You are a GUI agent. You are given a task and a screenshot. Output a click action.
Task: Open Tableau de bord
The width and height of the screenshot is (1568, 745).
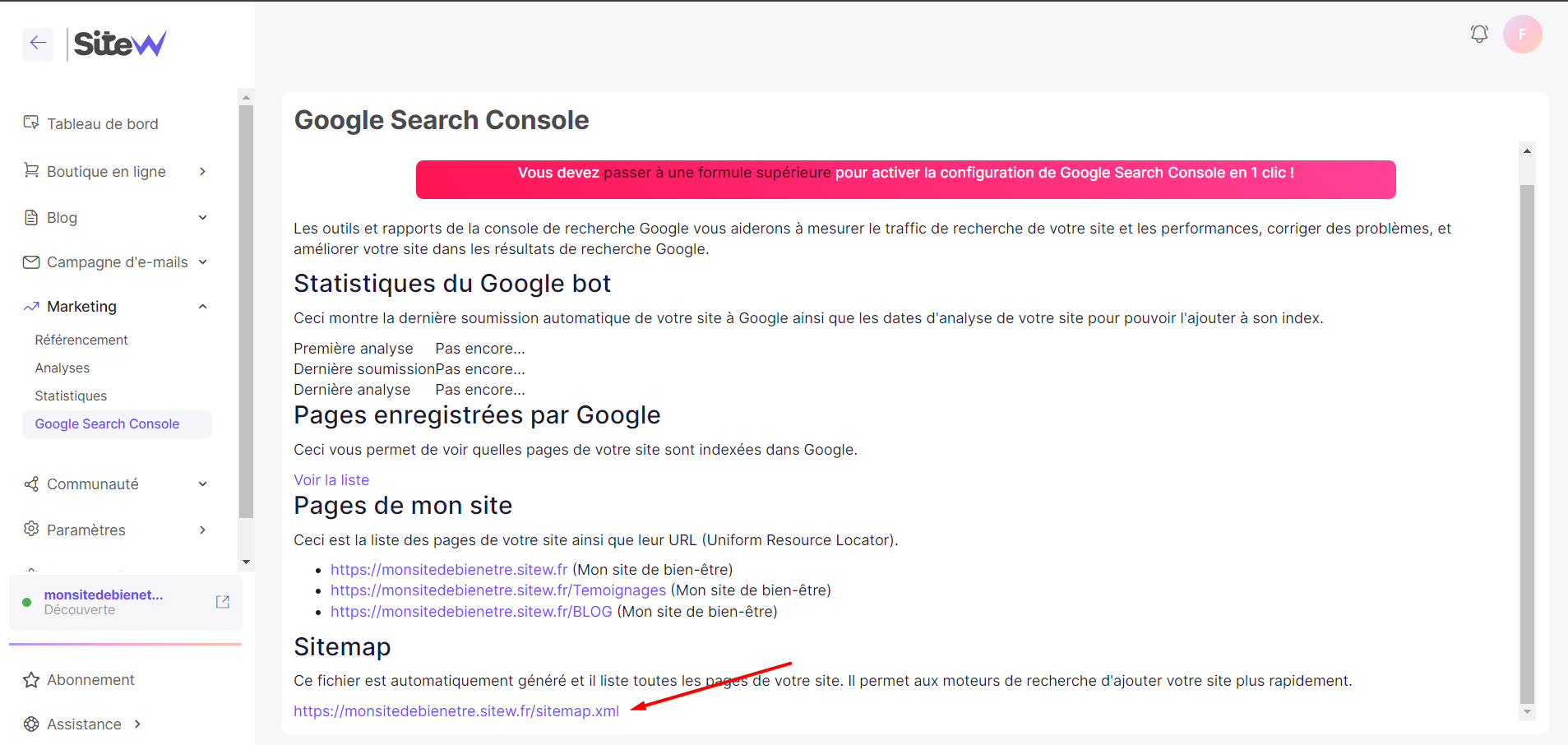click(103, 123)
